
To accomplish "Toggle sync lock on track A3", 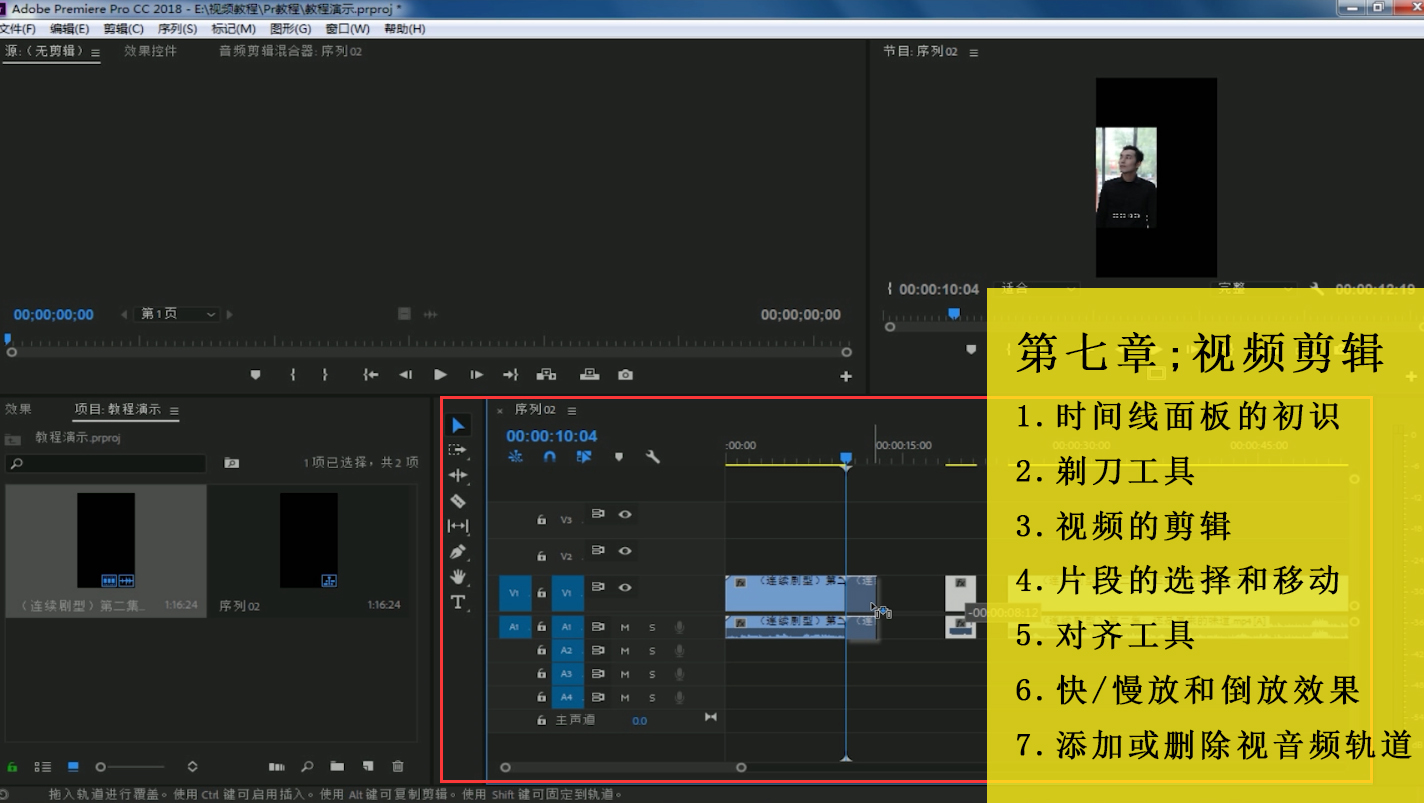I will click(598, 674).
